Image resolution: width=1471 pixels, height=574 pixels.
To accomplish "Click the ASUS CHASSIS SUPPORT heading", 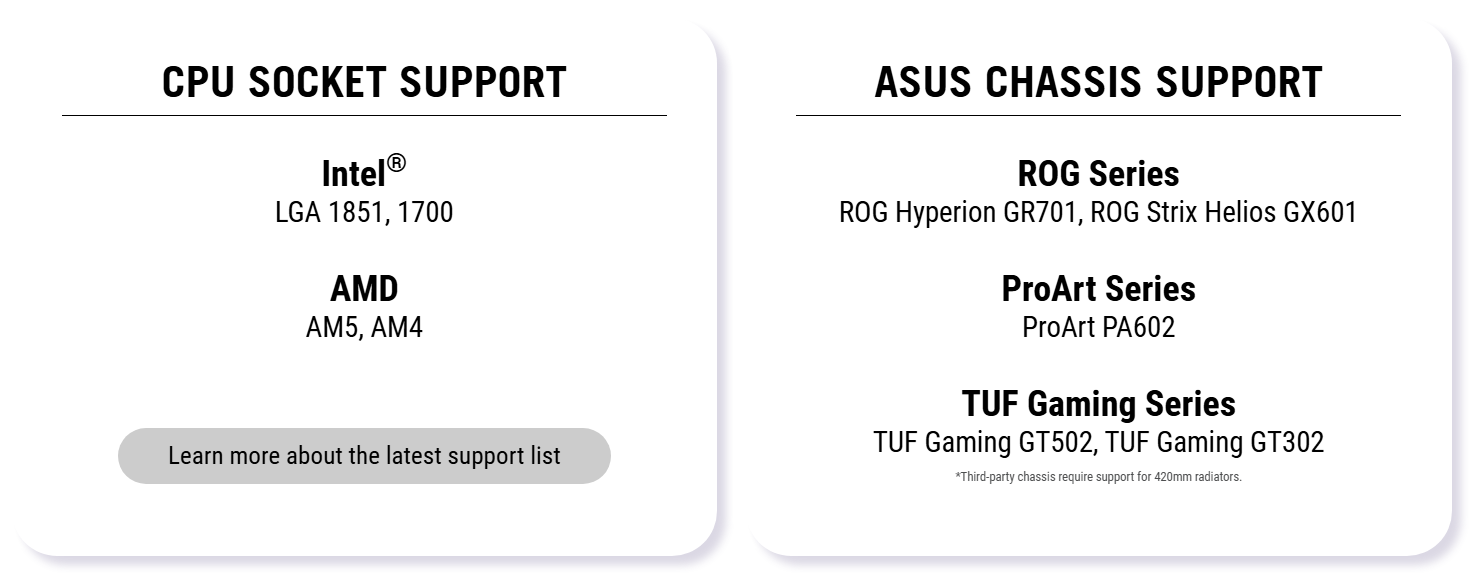I will pos(1098,82).
